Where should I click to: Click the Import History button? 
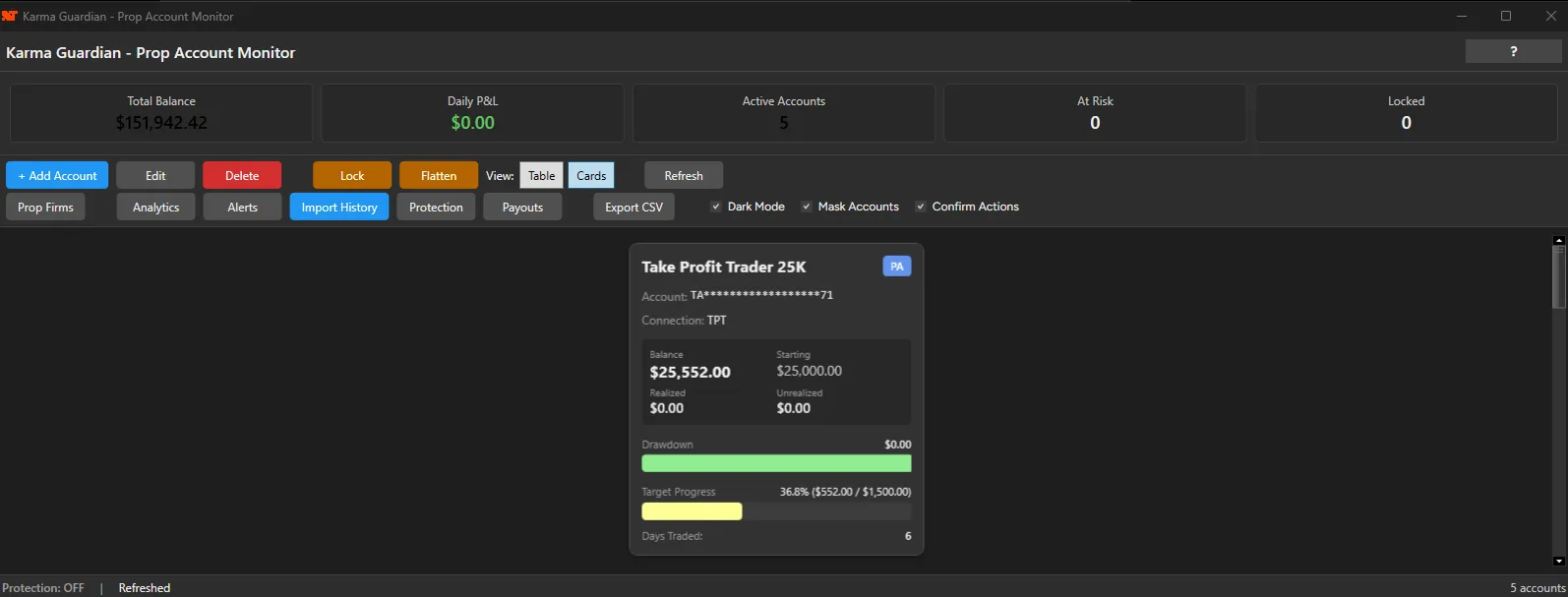point(339,207)
